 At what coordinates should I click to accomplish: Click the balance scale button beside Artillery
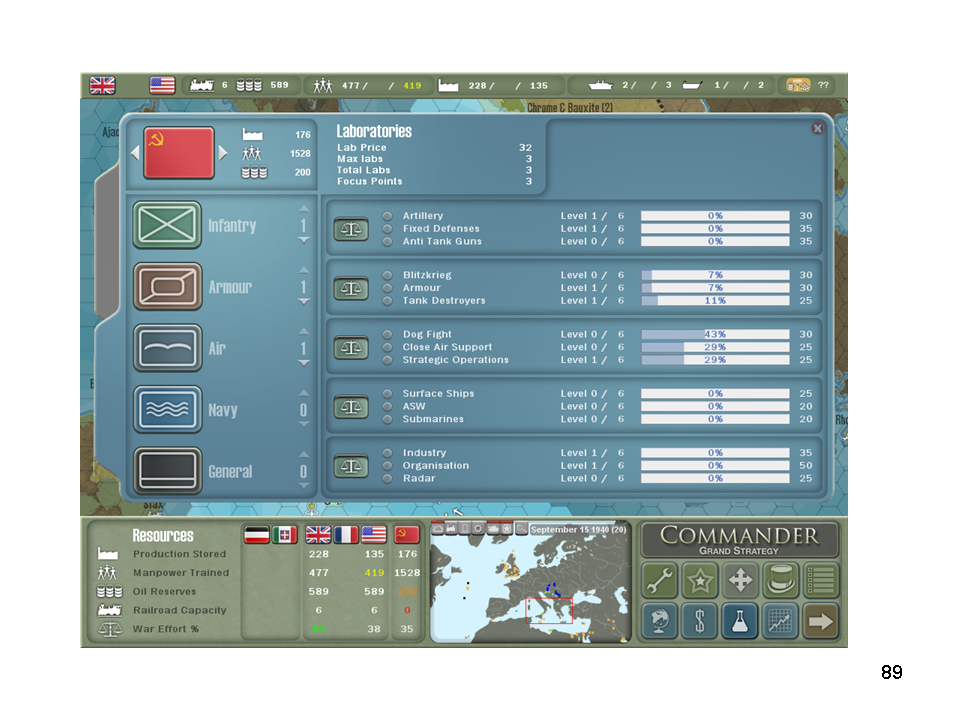click(x=351, y=229)
